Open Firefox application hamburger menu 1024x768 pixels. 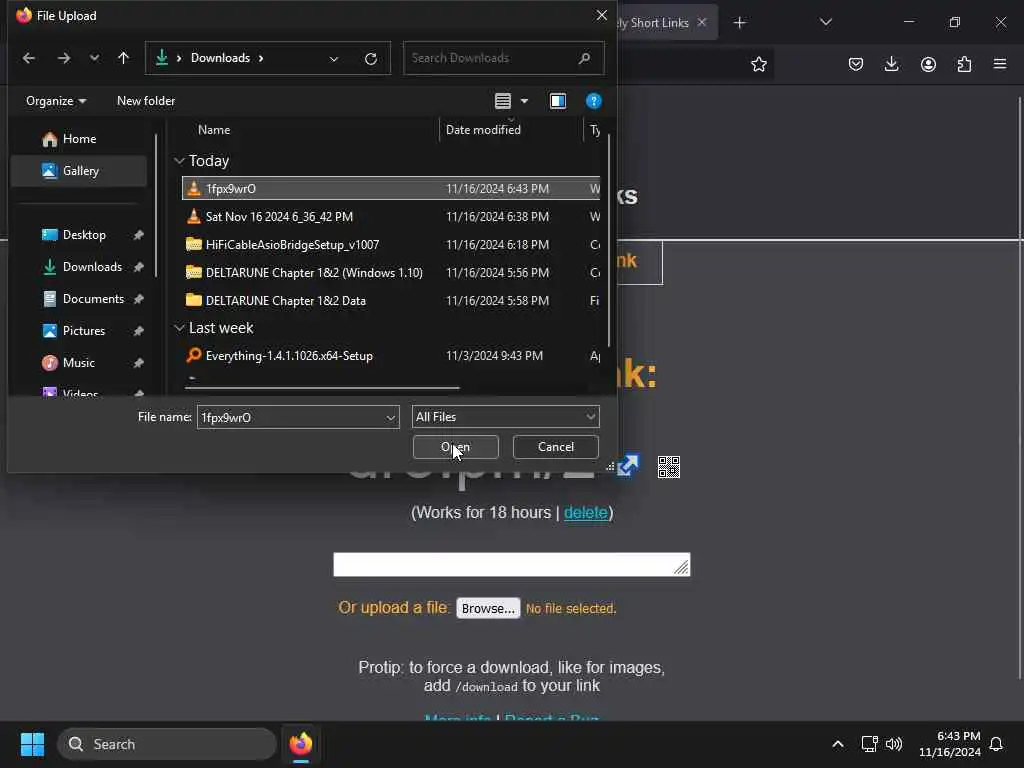coord(1000,64)
